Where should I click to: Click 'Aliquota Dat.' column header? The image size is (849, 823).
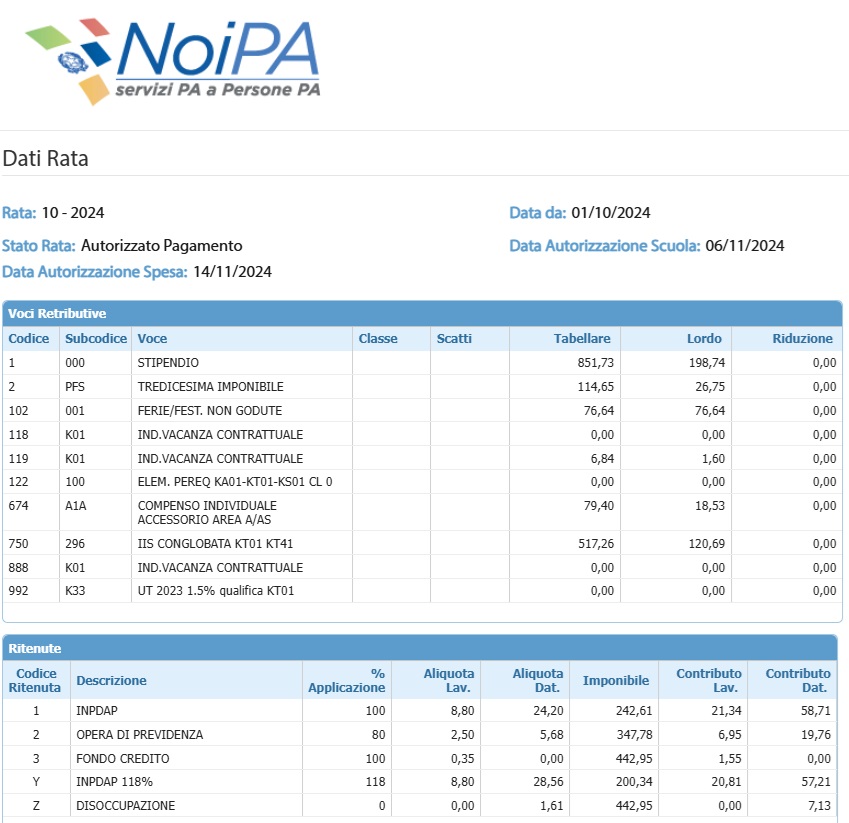coord(538,681)
